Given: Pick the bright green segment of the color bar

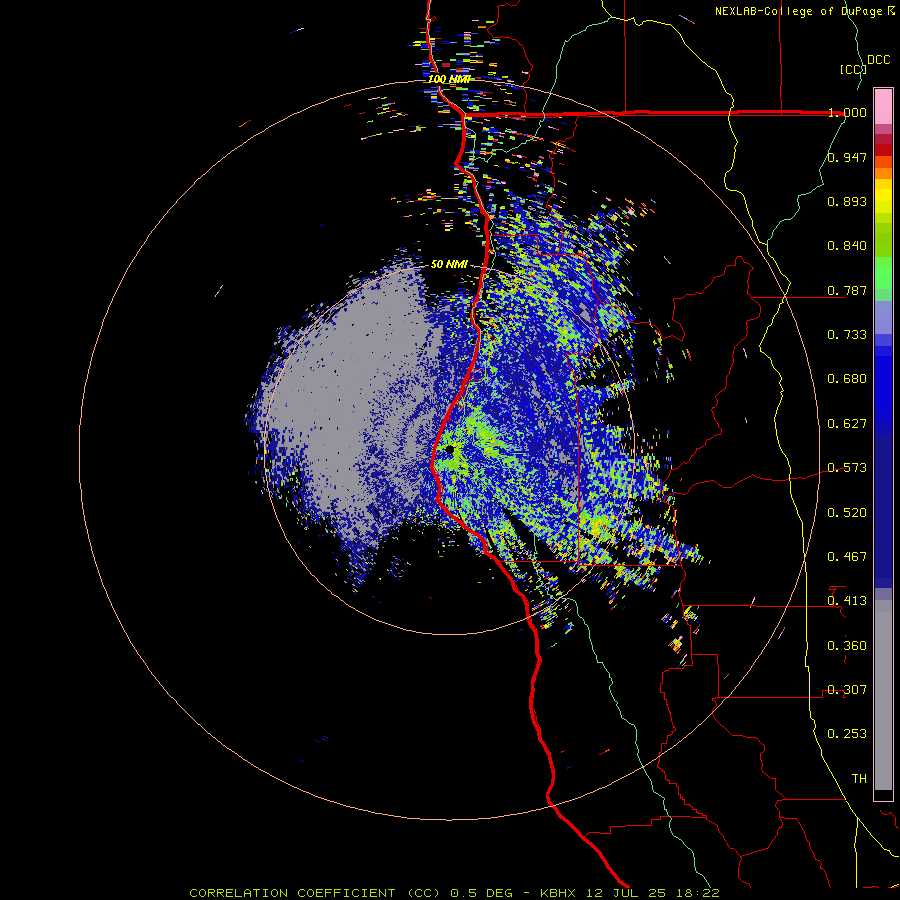Looking at the screenshot, I should point(883,273).
